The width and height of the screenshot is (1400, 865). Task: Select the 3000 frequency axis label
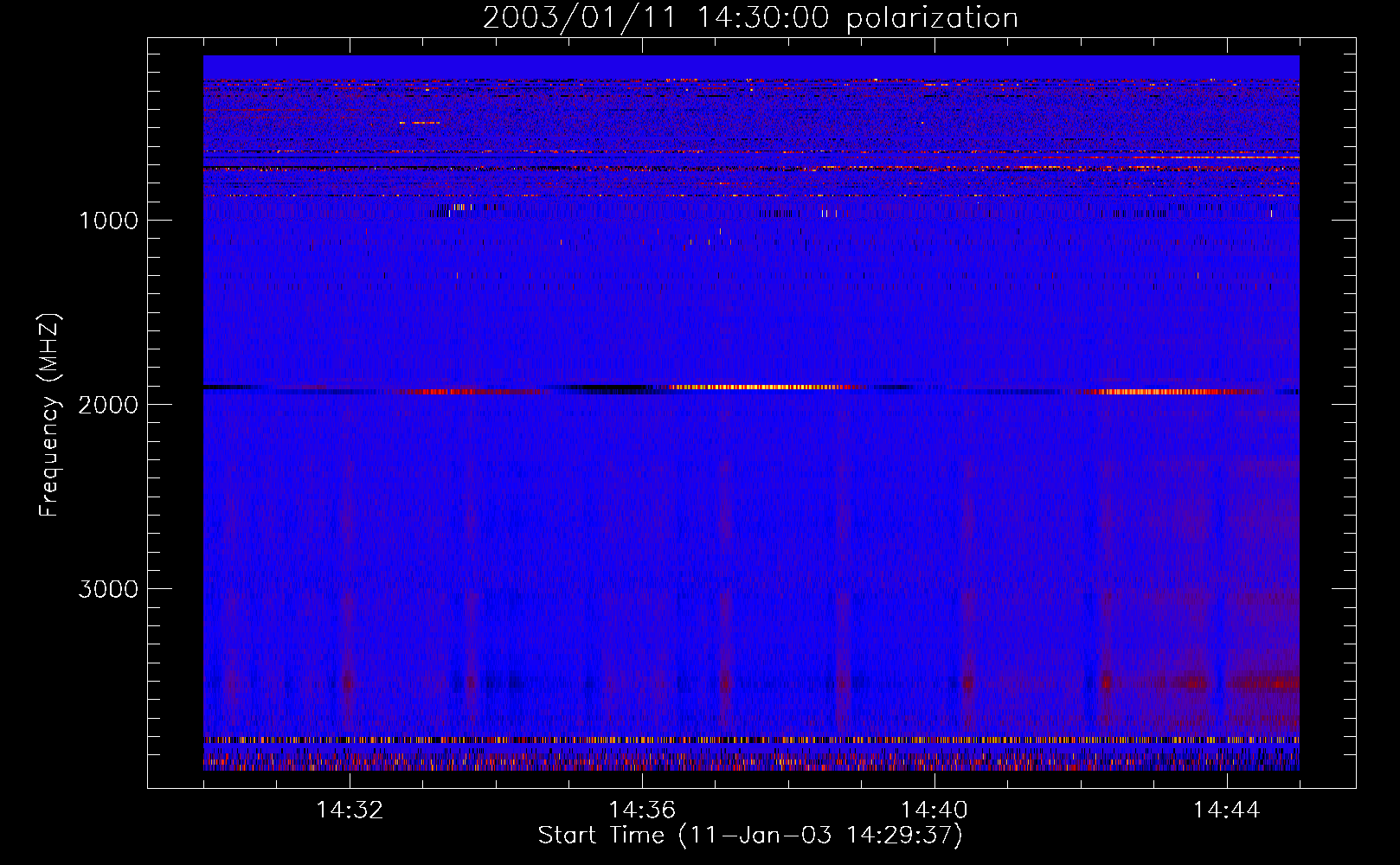click(x=108, y=589)
